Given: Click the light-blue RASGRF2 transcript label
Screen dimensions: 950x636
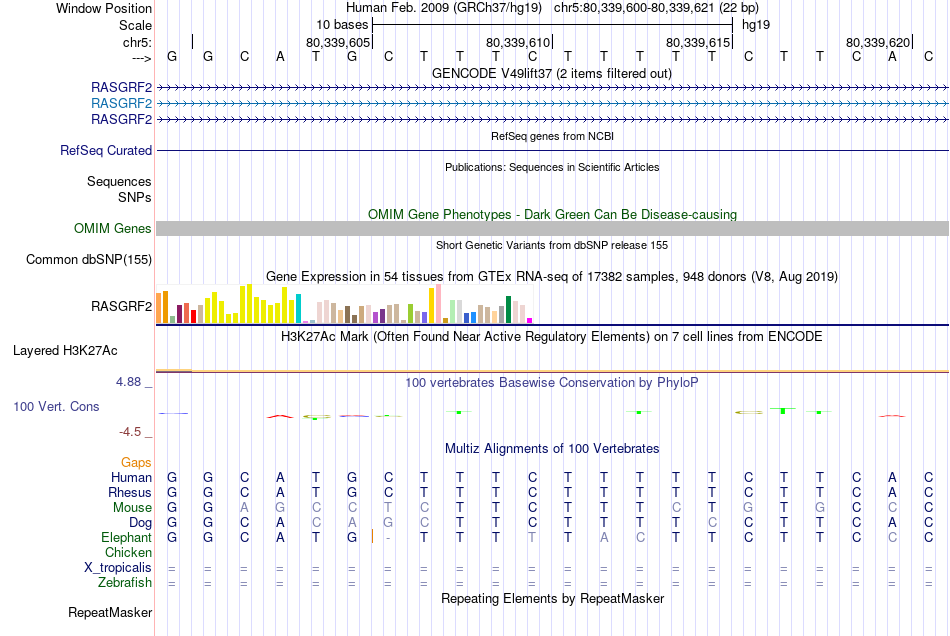Looking at the screenshot, I should tap(121, 103).
